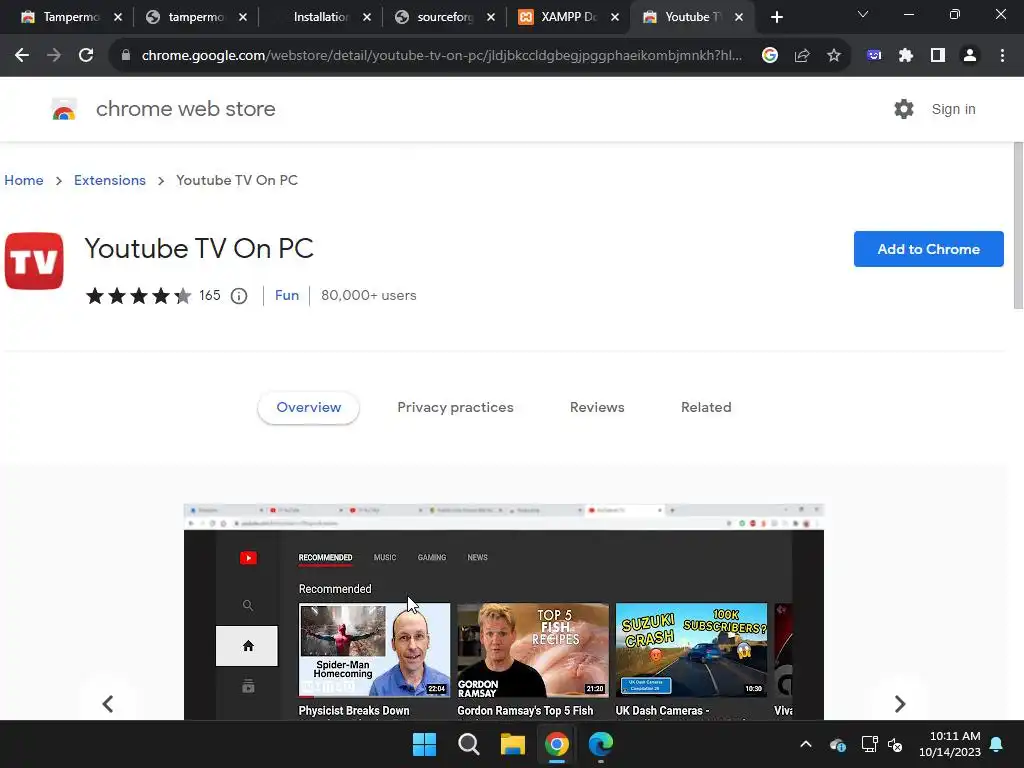Click the network display tray icon
Viewport: 1024px width, 768px height.
click(x=869, y=744)
